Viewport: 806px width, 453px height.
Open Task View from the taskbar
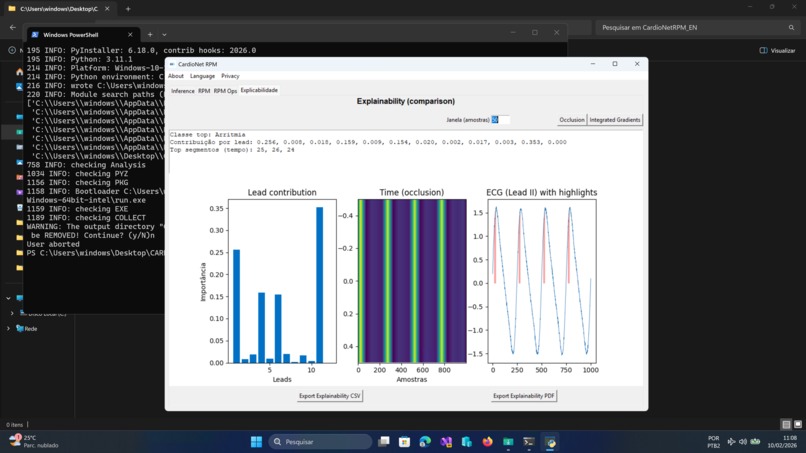coord(383,442)
